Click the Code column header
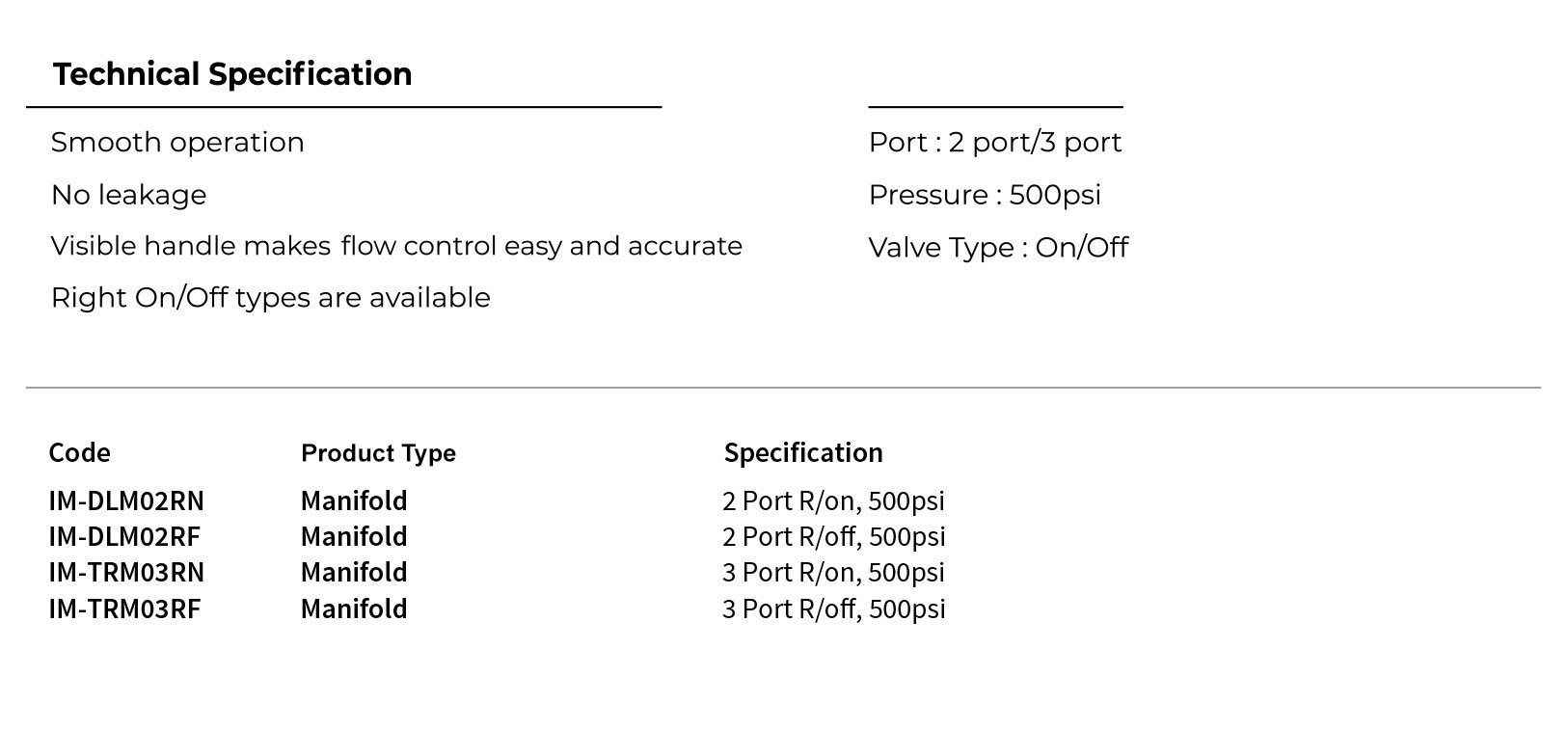This screenshot has height=730, width=1568. pyautogui.click(x=79, y=452)
